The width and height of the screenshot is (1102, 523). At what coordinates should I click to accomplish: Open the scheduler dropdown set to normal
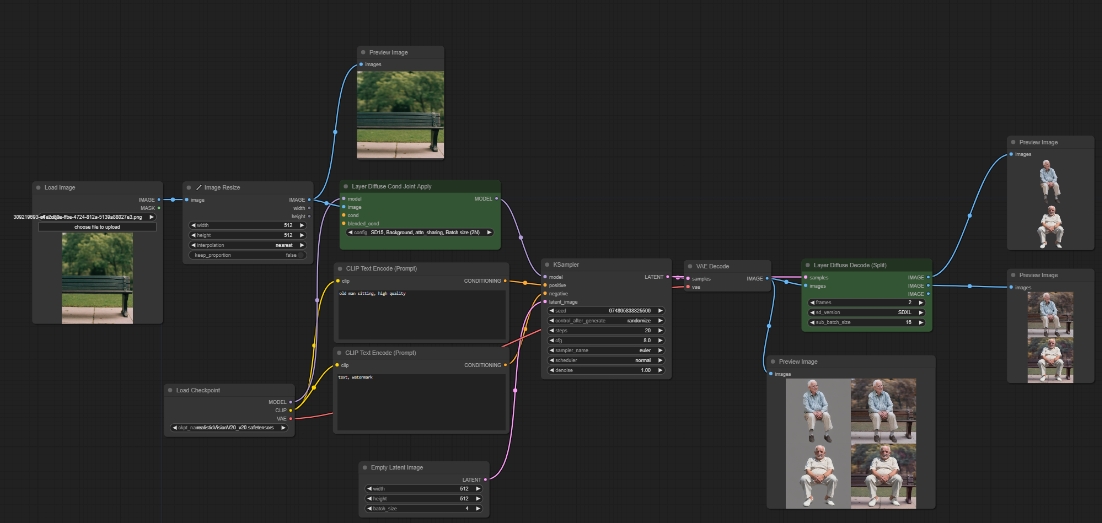605,360
